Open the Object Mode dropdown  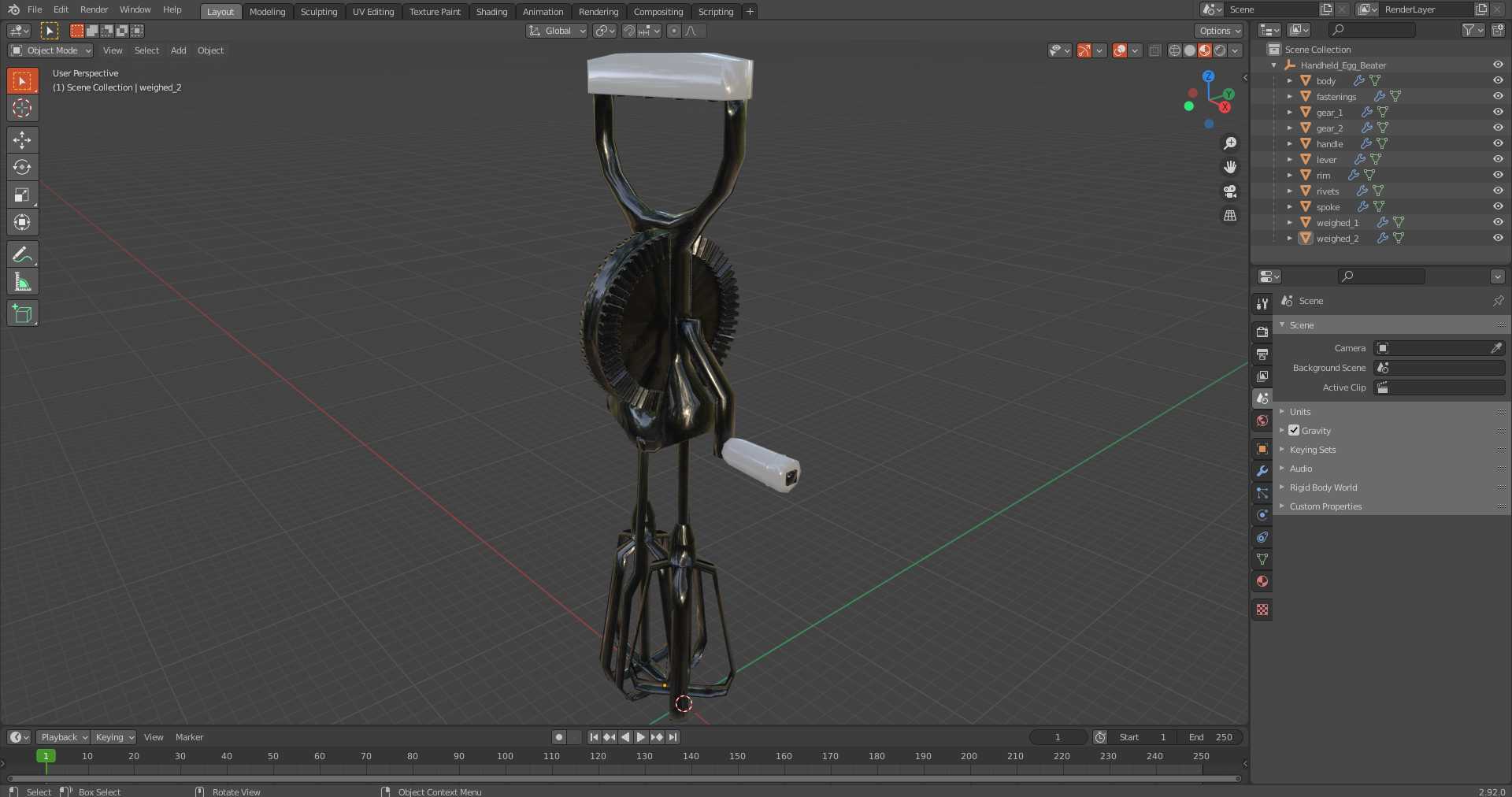[50, 50]
